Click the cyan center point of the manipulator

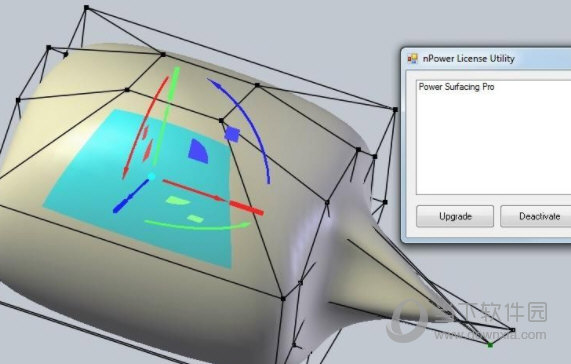point(151,177)
